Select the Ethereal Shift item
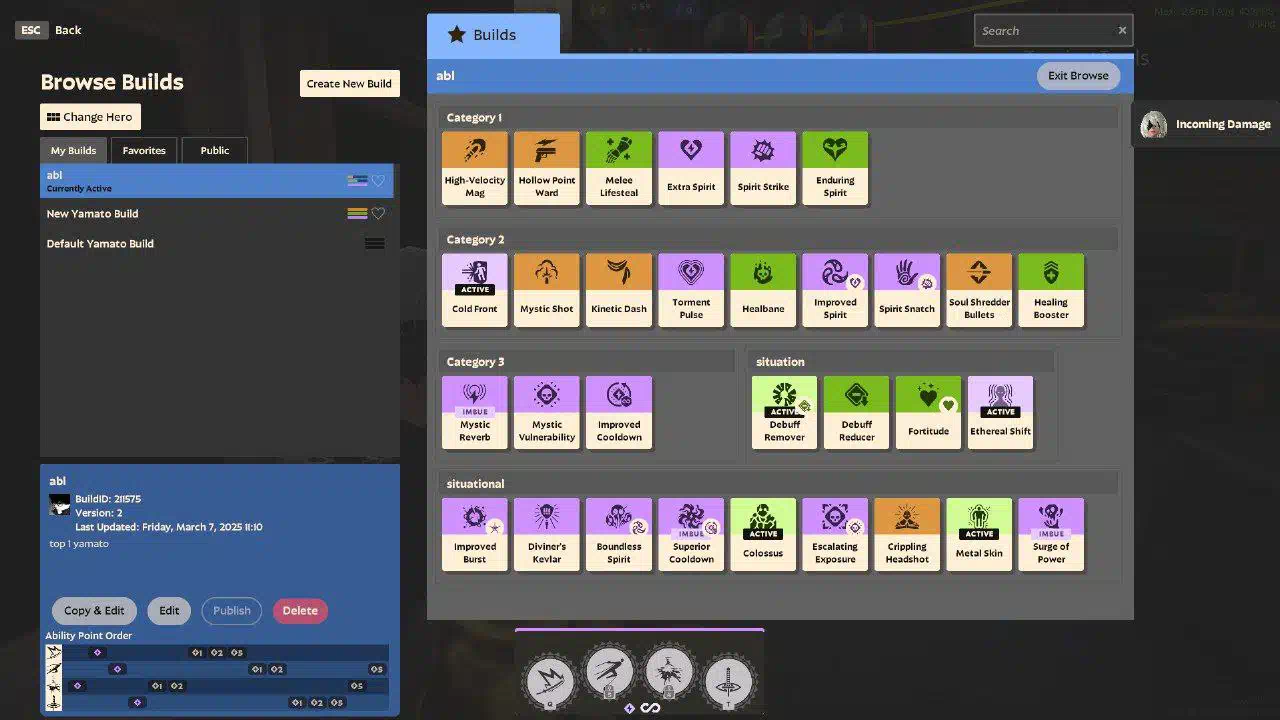The image size is (1280, 720). (1000, 412)
